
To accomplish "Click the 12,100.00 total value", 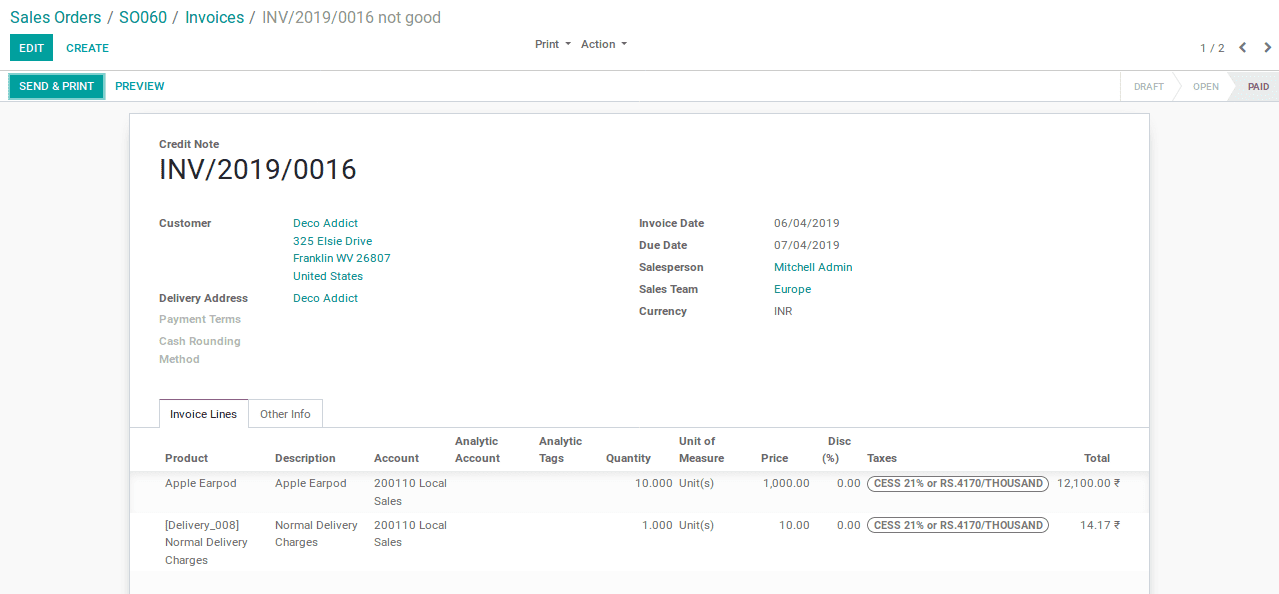I will 1088,483.
